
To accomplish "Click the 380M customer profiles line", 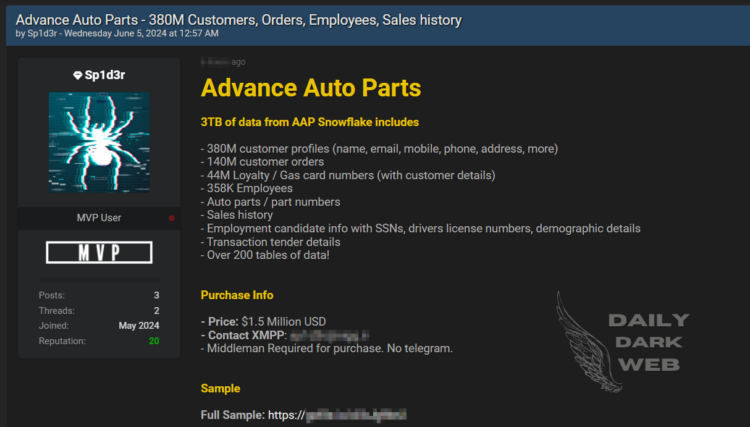I will coord(379,149).
